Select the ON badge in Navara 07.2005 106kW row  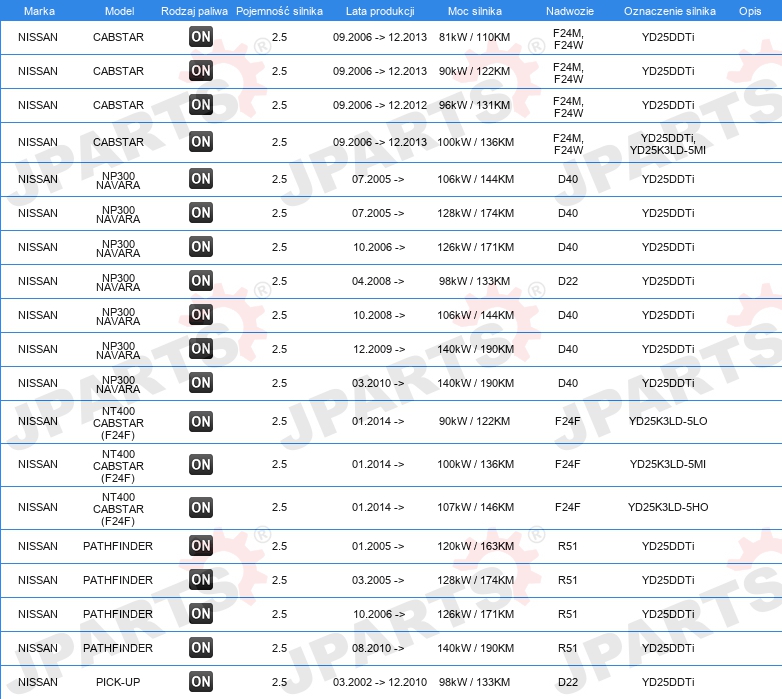(x=201, y=178)
